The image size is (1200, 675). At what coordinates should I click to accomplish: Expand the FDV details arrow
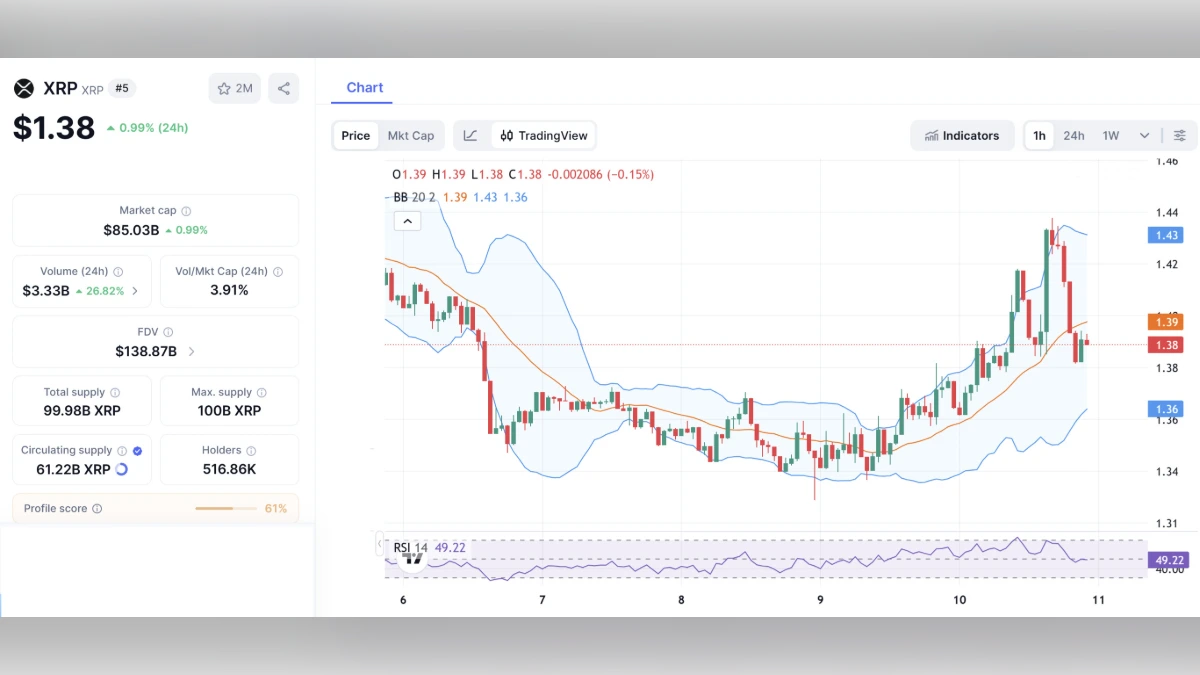click(190, 351)
